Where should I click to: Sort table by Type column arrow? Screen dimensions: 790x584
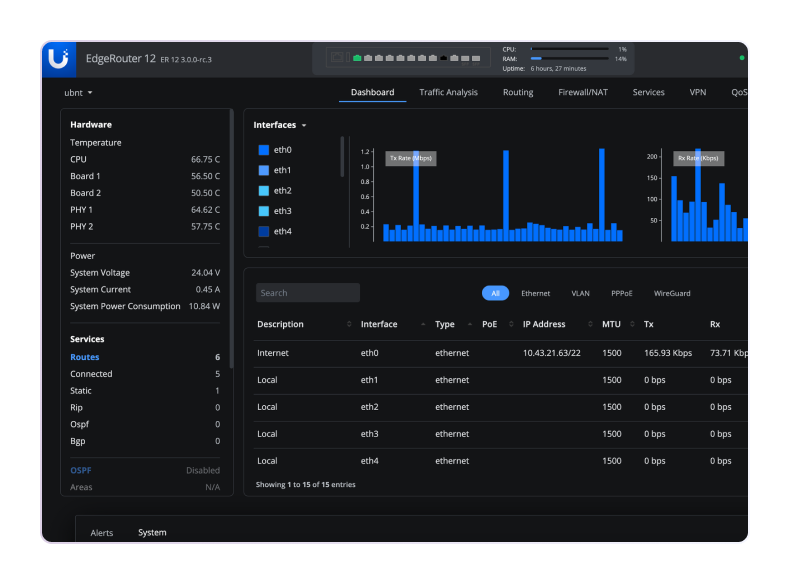[470, 325]
